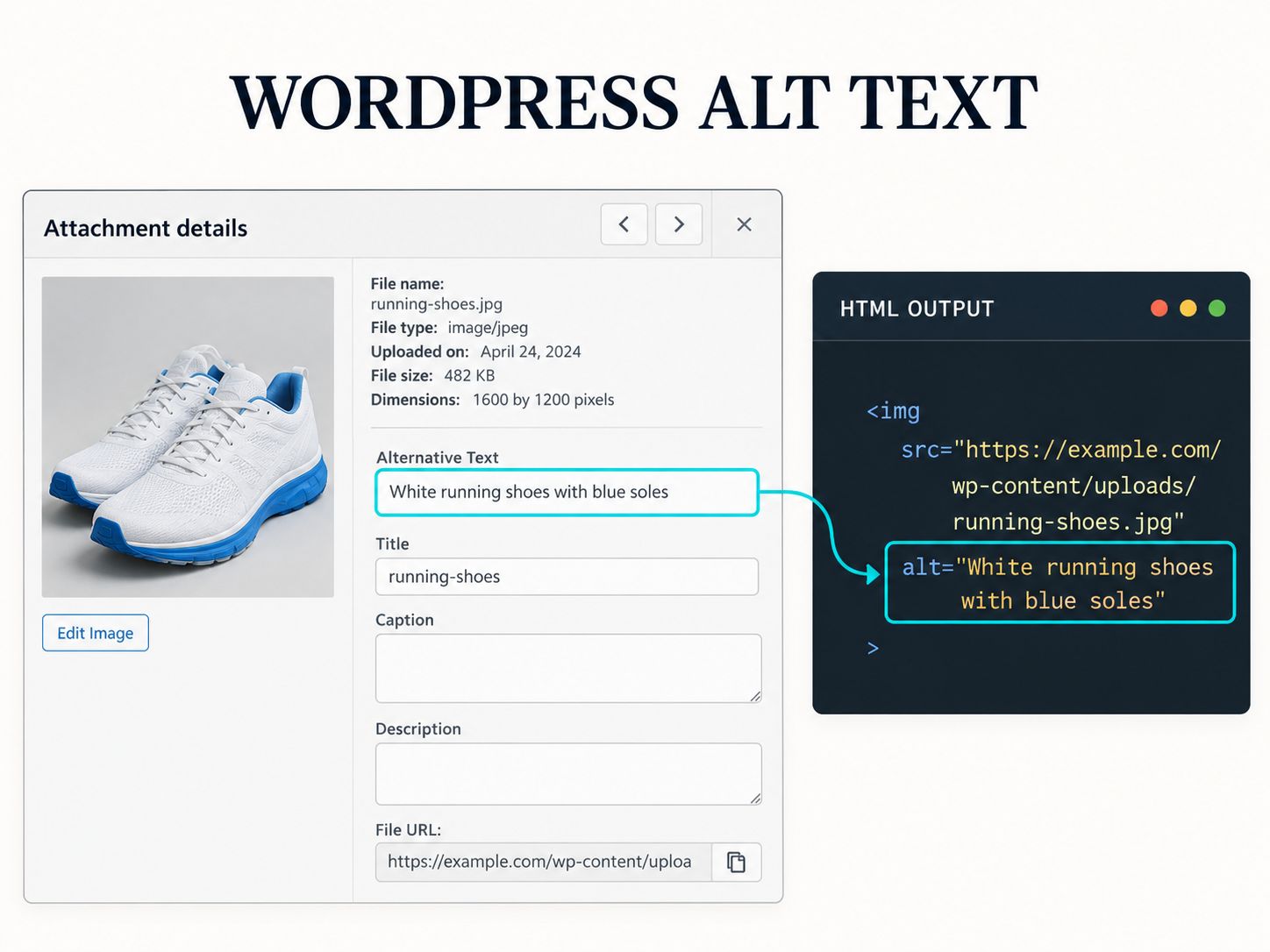Viewport: 1270px width, 952px height.
Task: Click the <img tag in the code
Action: click(893, 411)
